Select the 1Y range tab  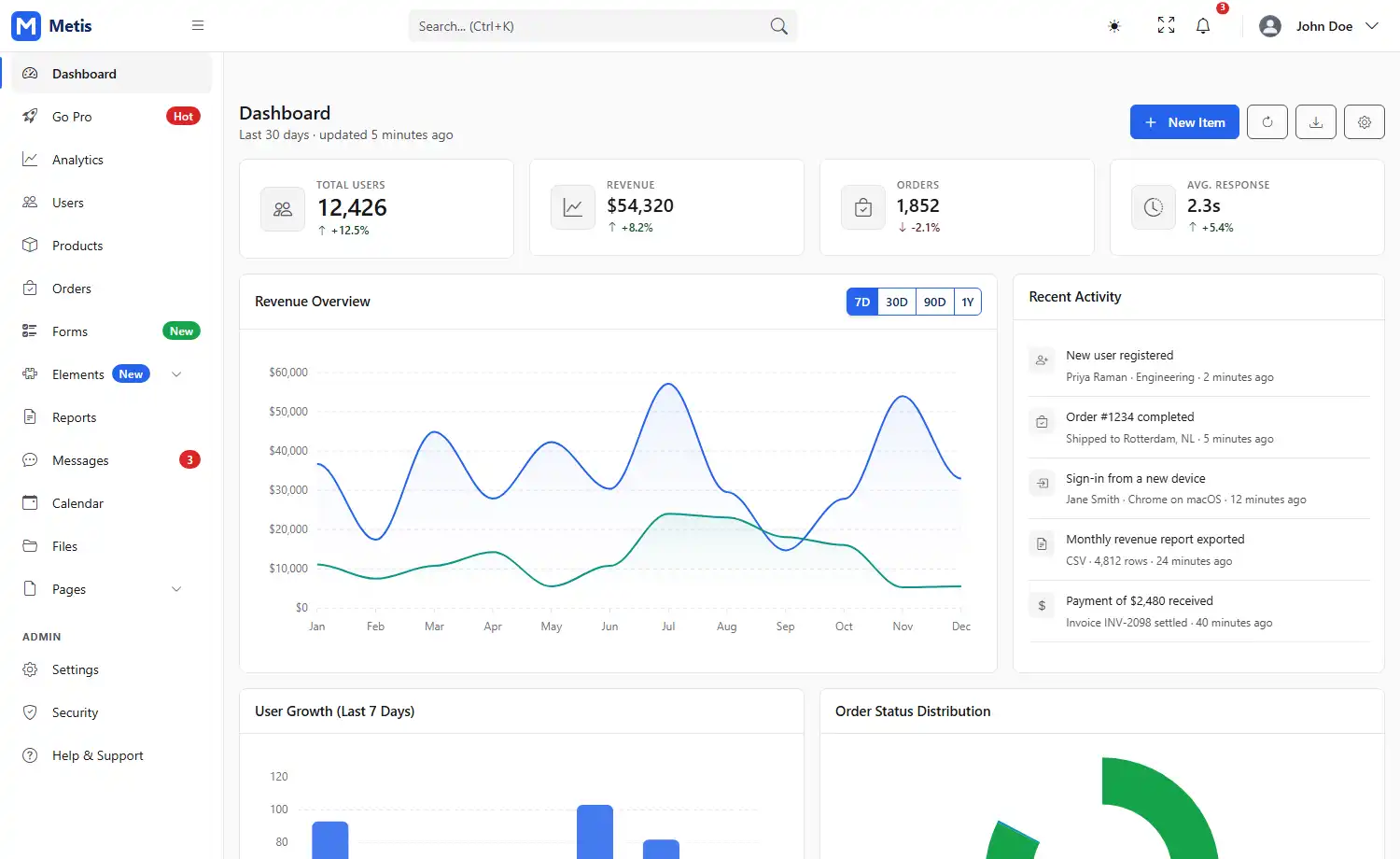[x=968, y=302]
